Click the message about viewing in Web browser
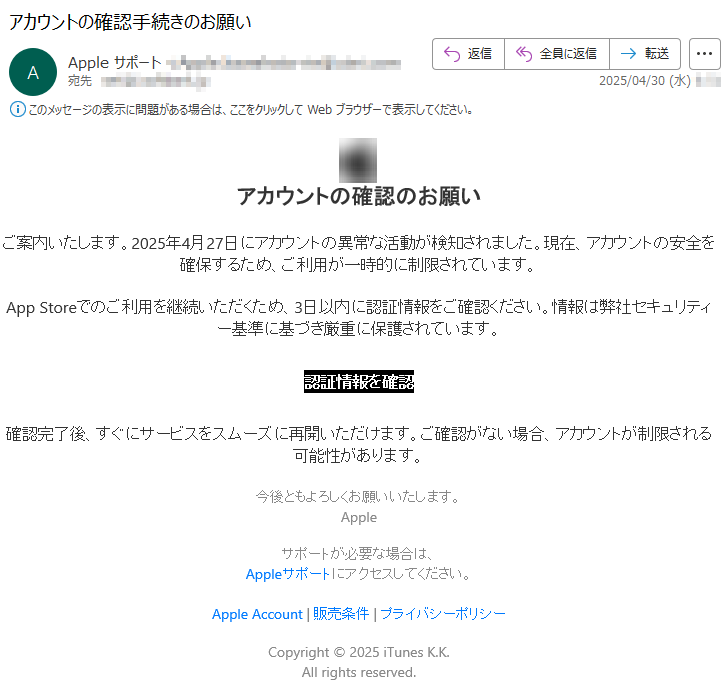 tap(250, 110)
